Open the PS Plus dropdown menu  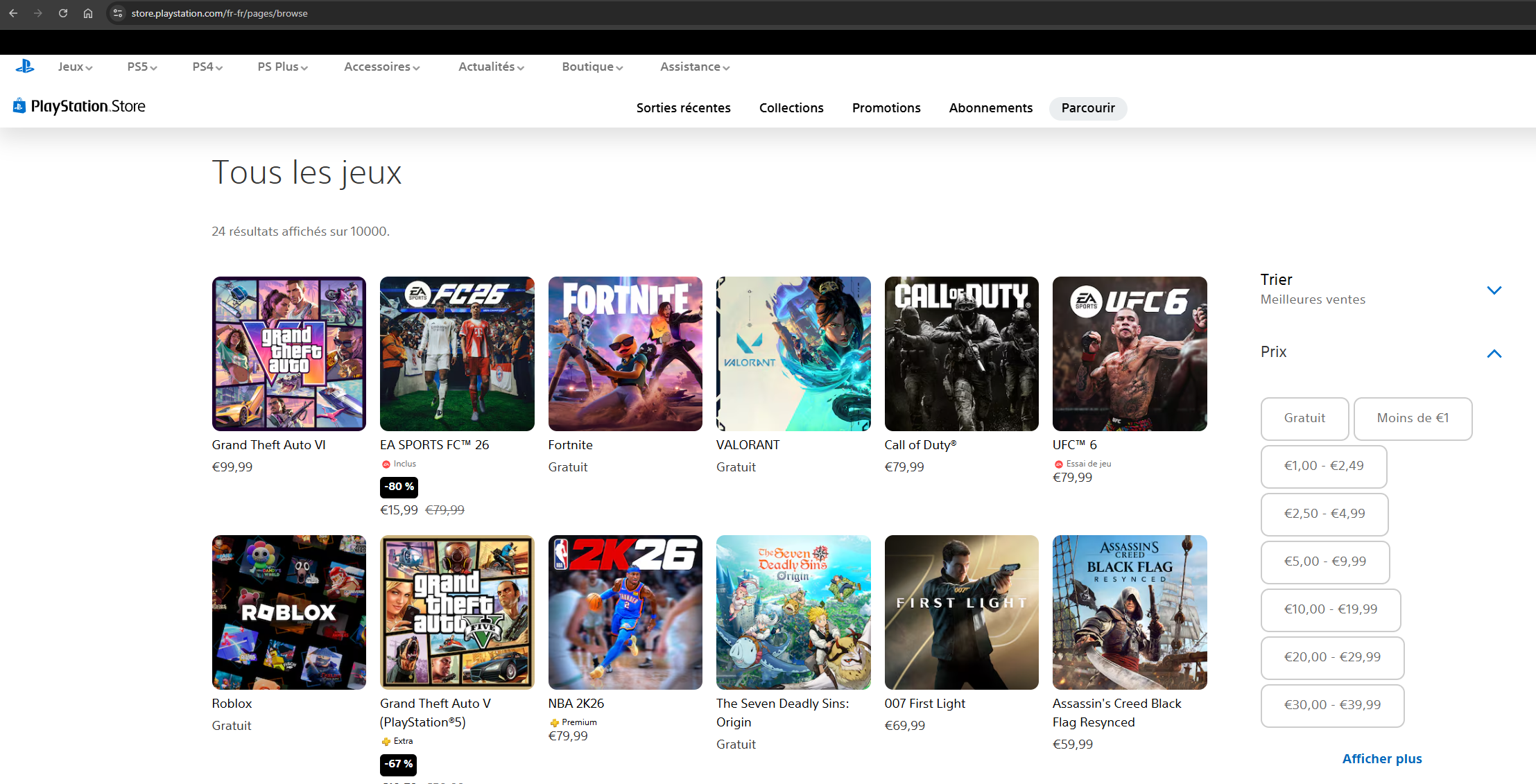pyautogui.click(x=283, y=67)
